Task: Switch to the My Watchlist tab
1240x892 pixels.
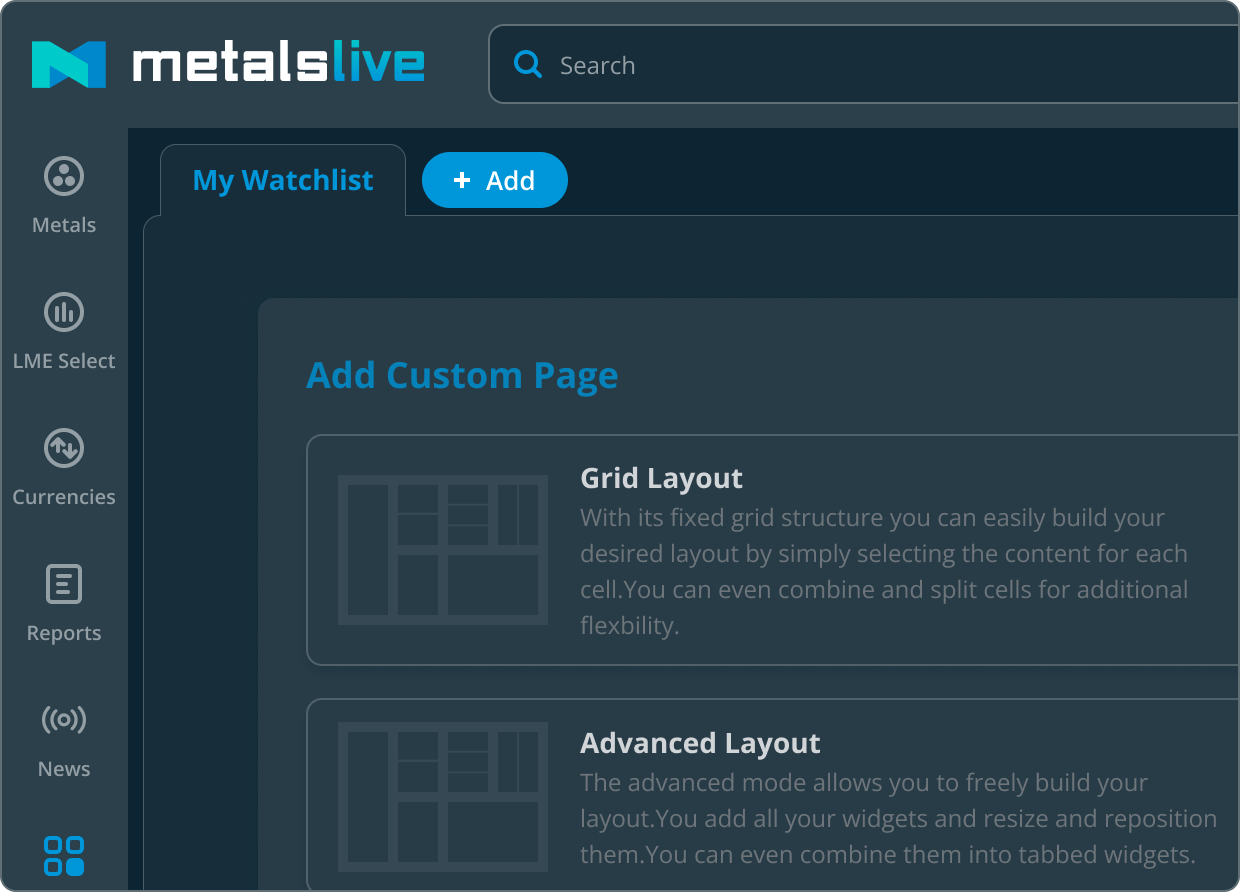Action: [283, 180]
